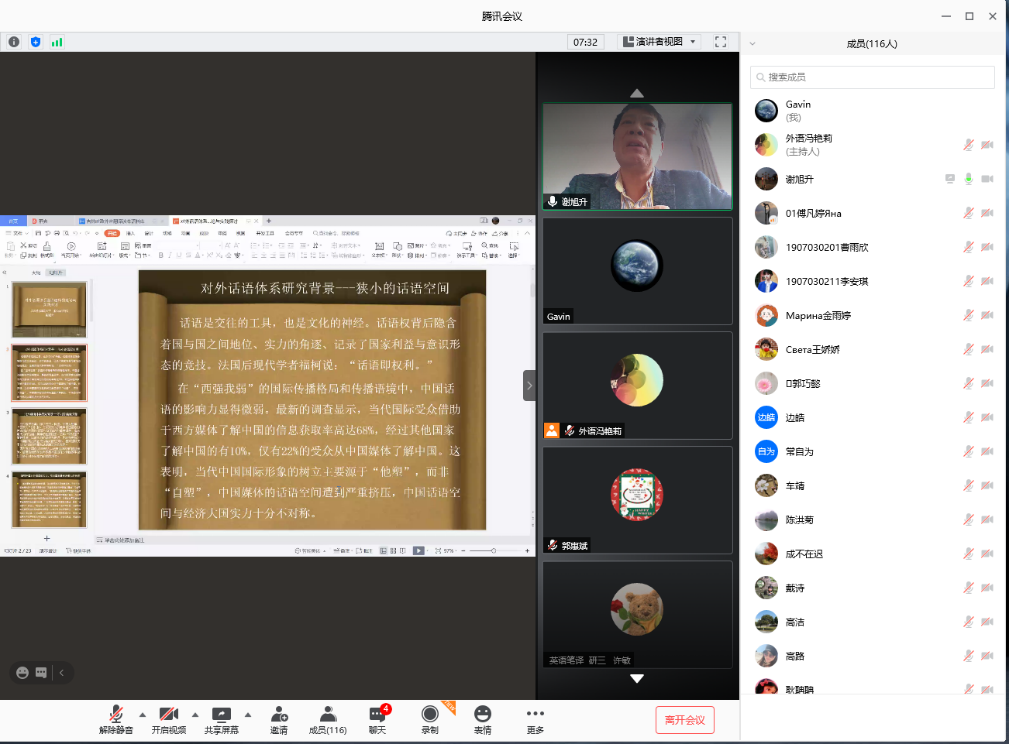Click the emoji smiley in floating bar

tap(23, 673)
